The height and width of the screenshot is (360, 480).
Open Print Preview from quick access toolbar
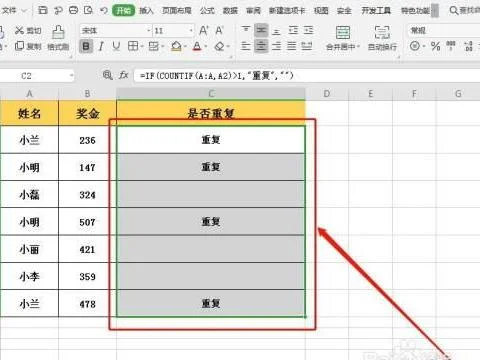[88, 10]
